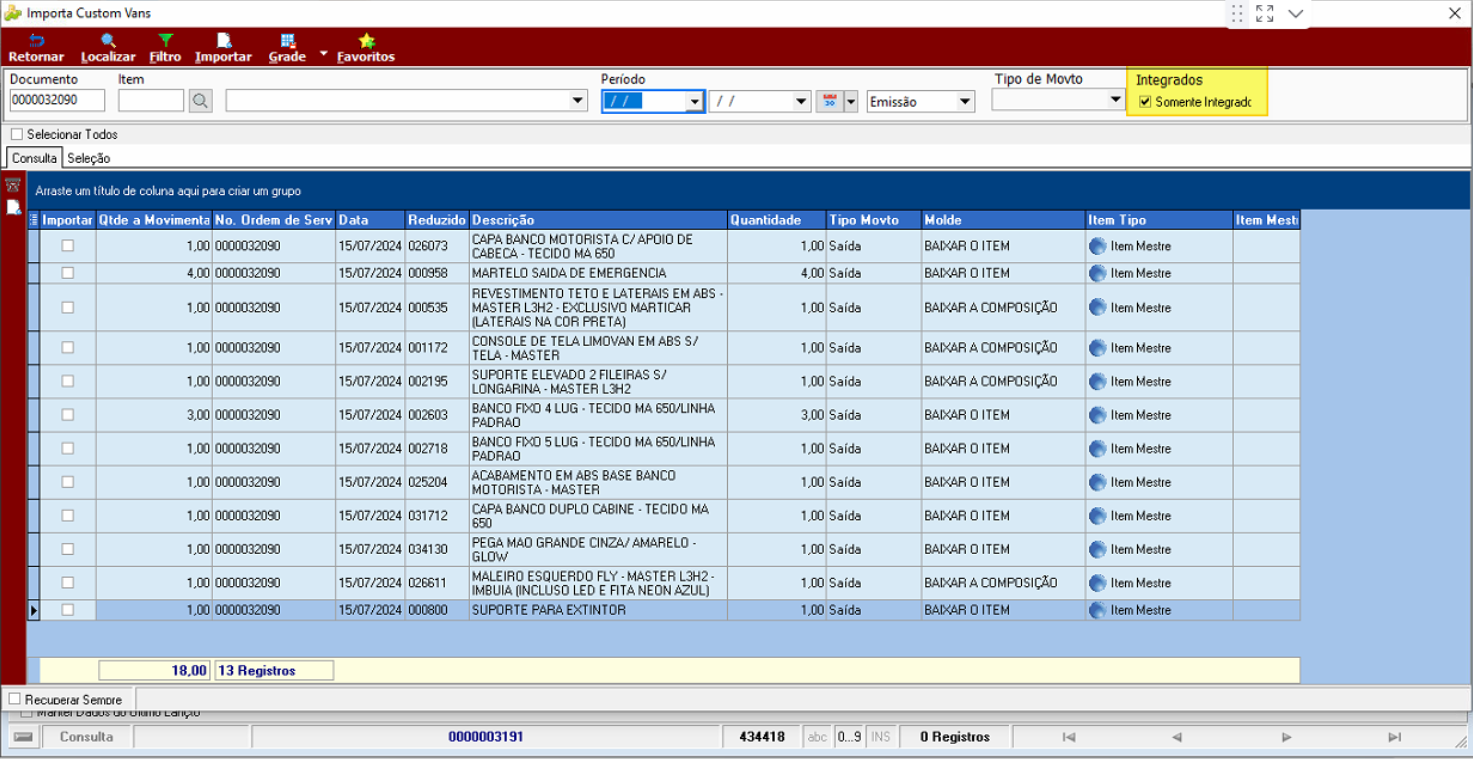Open the calendar icon in Período

(828, 101)
